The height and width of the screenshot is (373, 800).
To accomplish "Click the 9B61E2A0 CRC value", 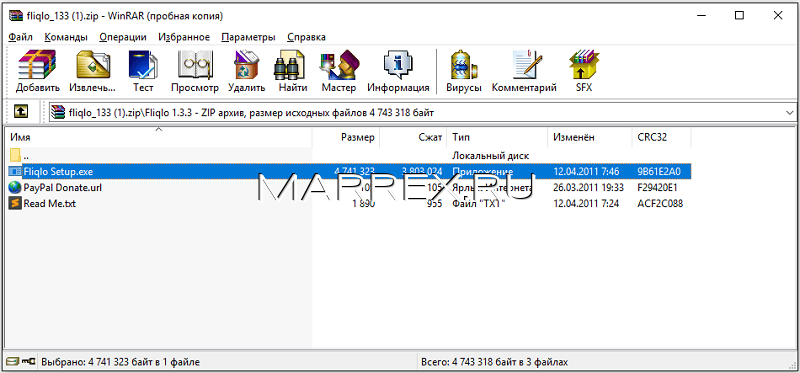I will [659, 171].
